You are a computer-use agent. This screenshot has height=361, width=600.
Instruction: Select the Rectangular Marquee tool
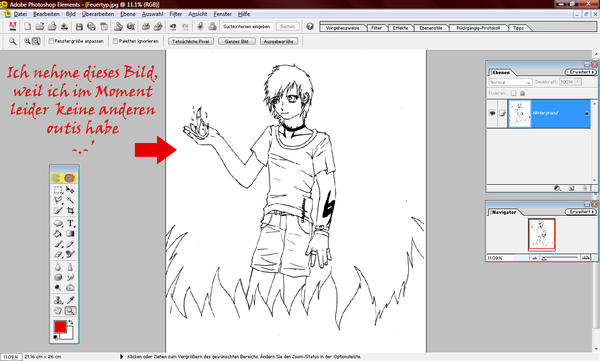58,190
